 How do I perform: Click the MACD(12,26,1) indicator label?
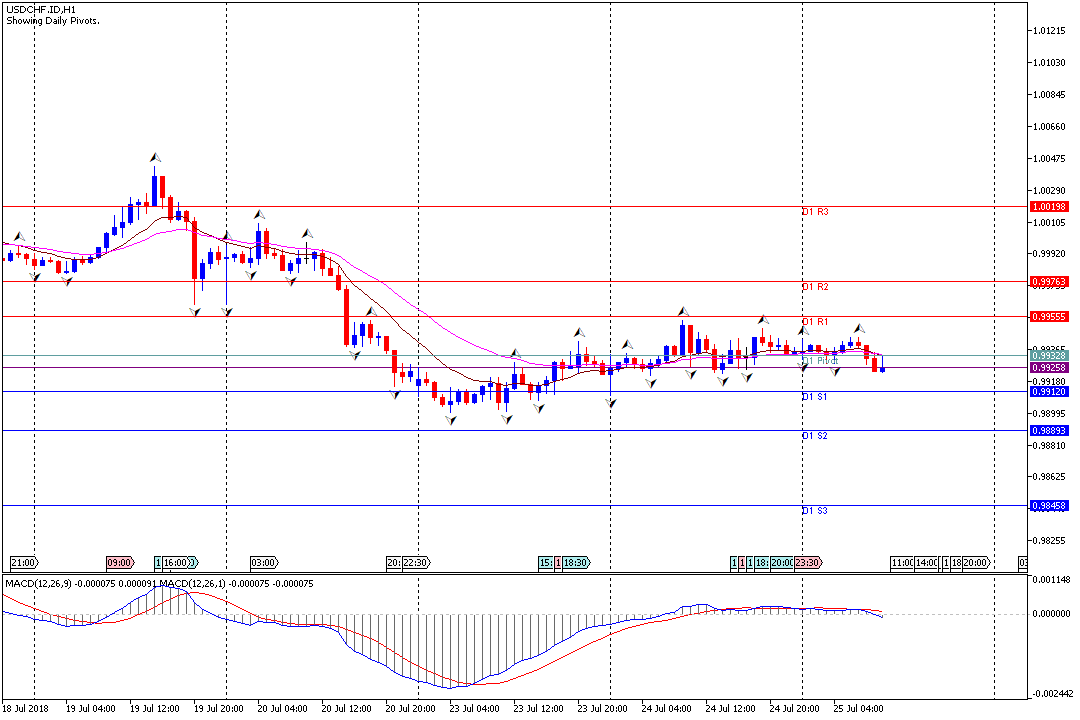coord(193,584)
